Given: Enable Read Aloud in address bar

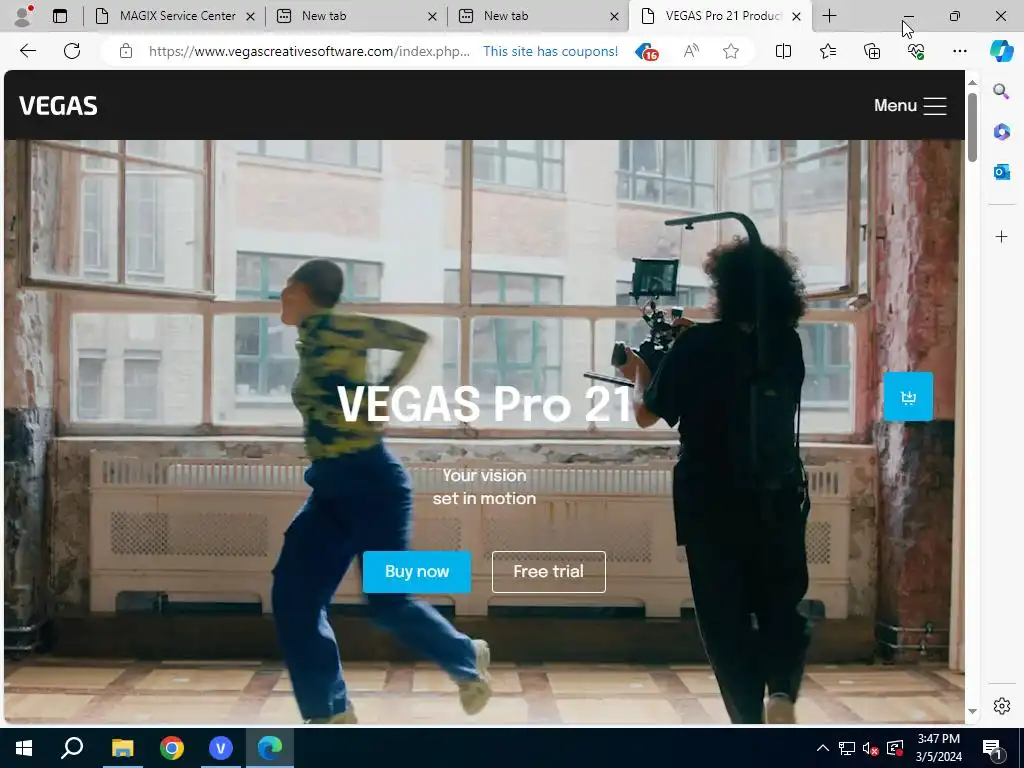Looking at the screenshot, I should [x=691, y=51].
